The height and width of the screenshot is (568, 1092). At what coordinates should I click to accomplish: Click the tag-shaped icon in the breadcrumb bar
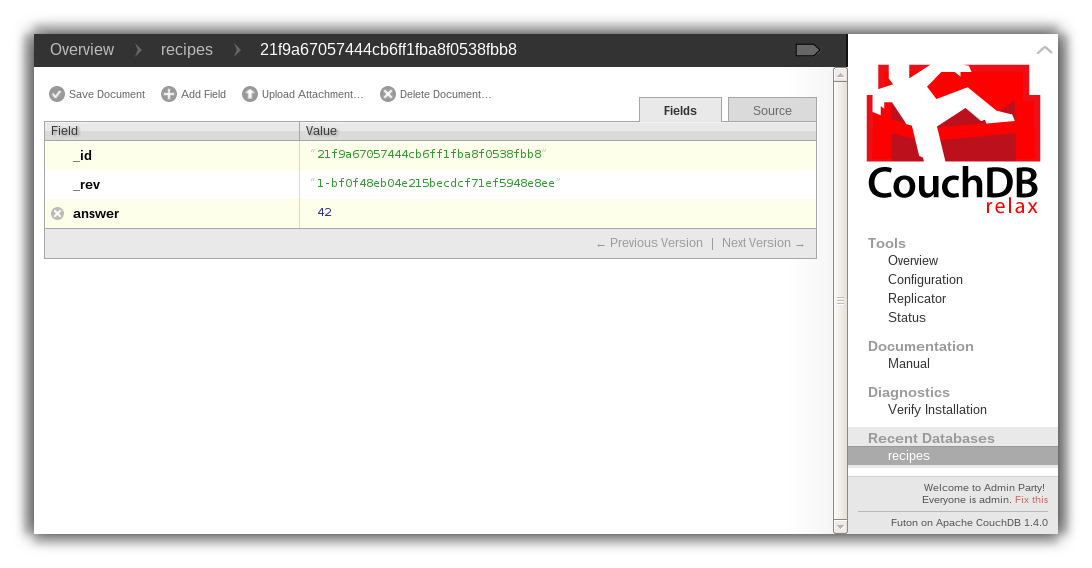808,50
